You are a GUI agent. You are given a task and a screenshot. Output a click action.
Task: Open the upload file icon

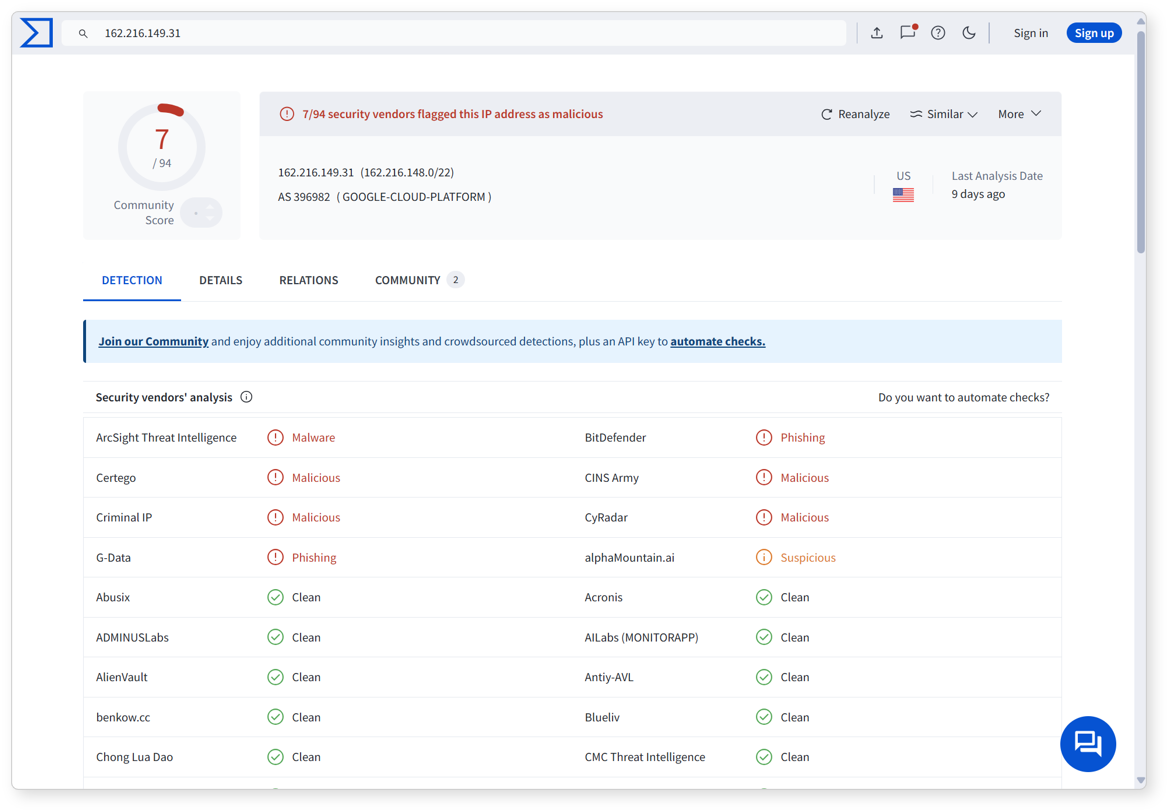877,33
